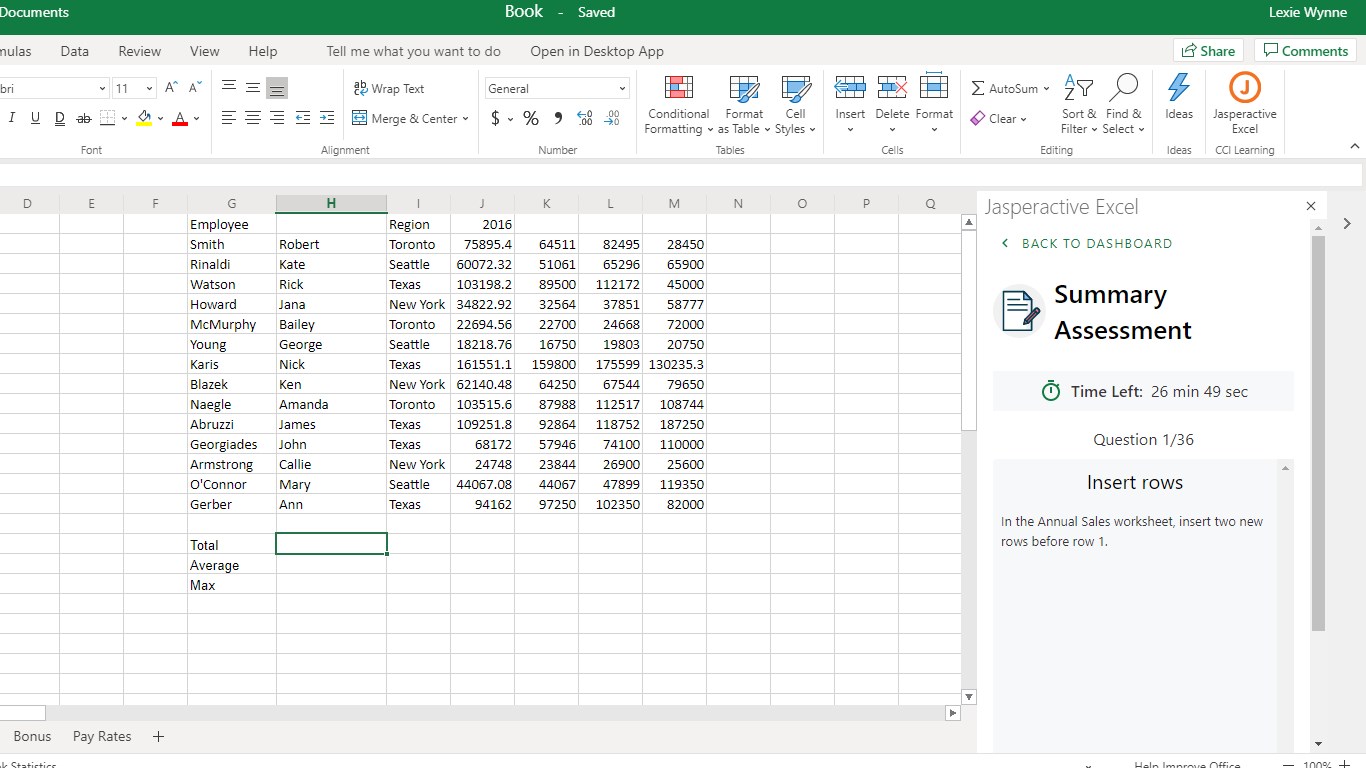Expand the General number format dropdown

(x=622, y=89)
